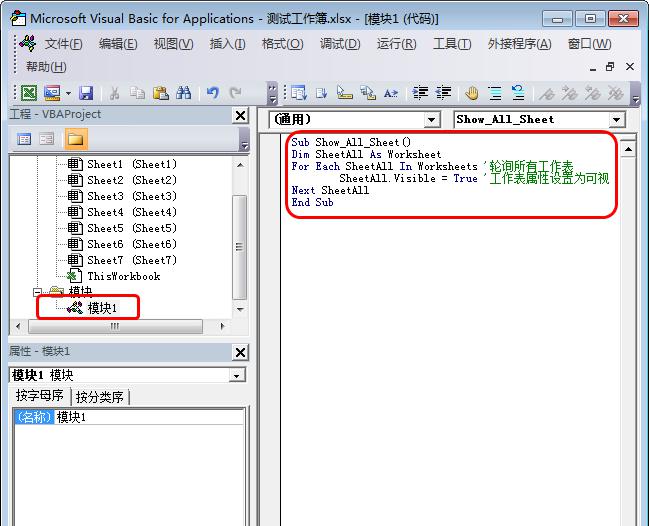Viewport: 649px width, 526px height.
Task: Indent the selected code lines
Action: tap(421, 93)
